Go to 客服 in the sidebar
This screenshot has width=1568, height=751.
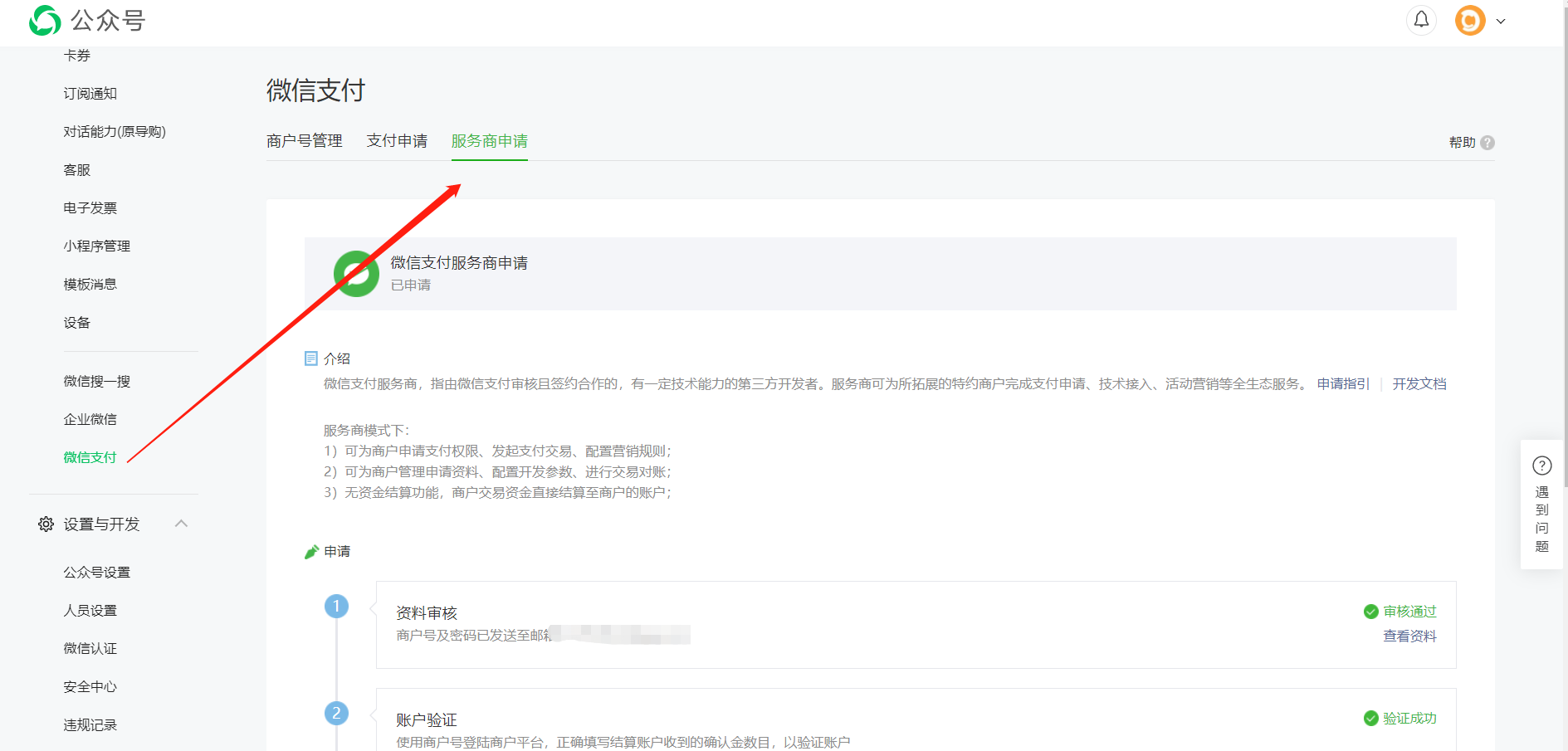pyautogui.click(x=77, y=170)
